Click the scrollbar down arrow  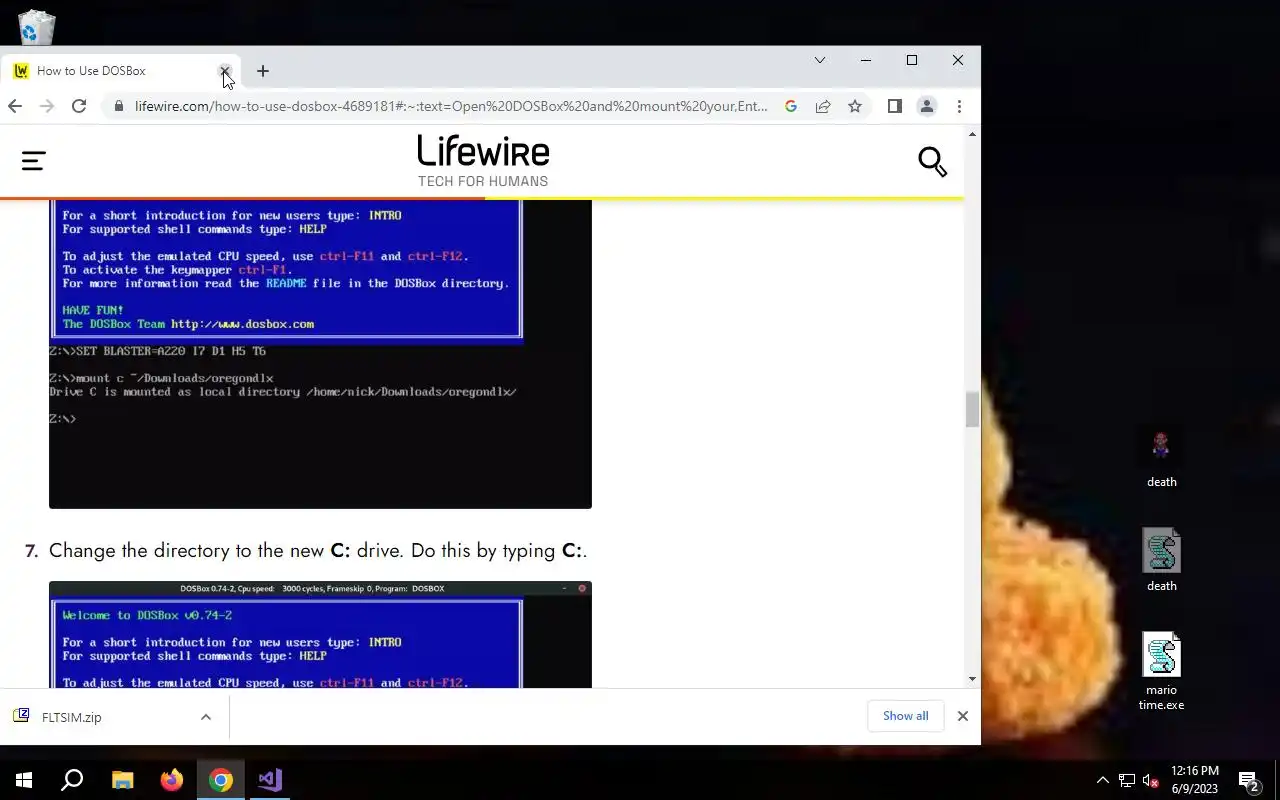point(972,679)
